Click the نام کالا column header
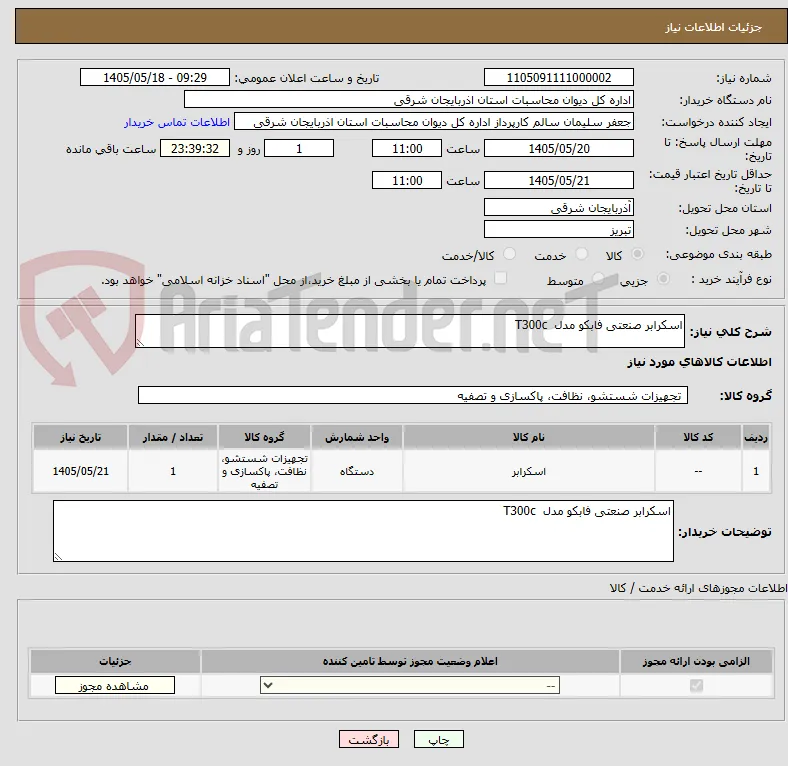Viewport: 788px width, 766px height. (x=529, y=437)
